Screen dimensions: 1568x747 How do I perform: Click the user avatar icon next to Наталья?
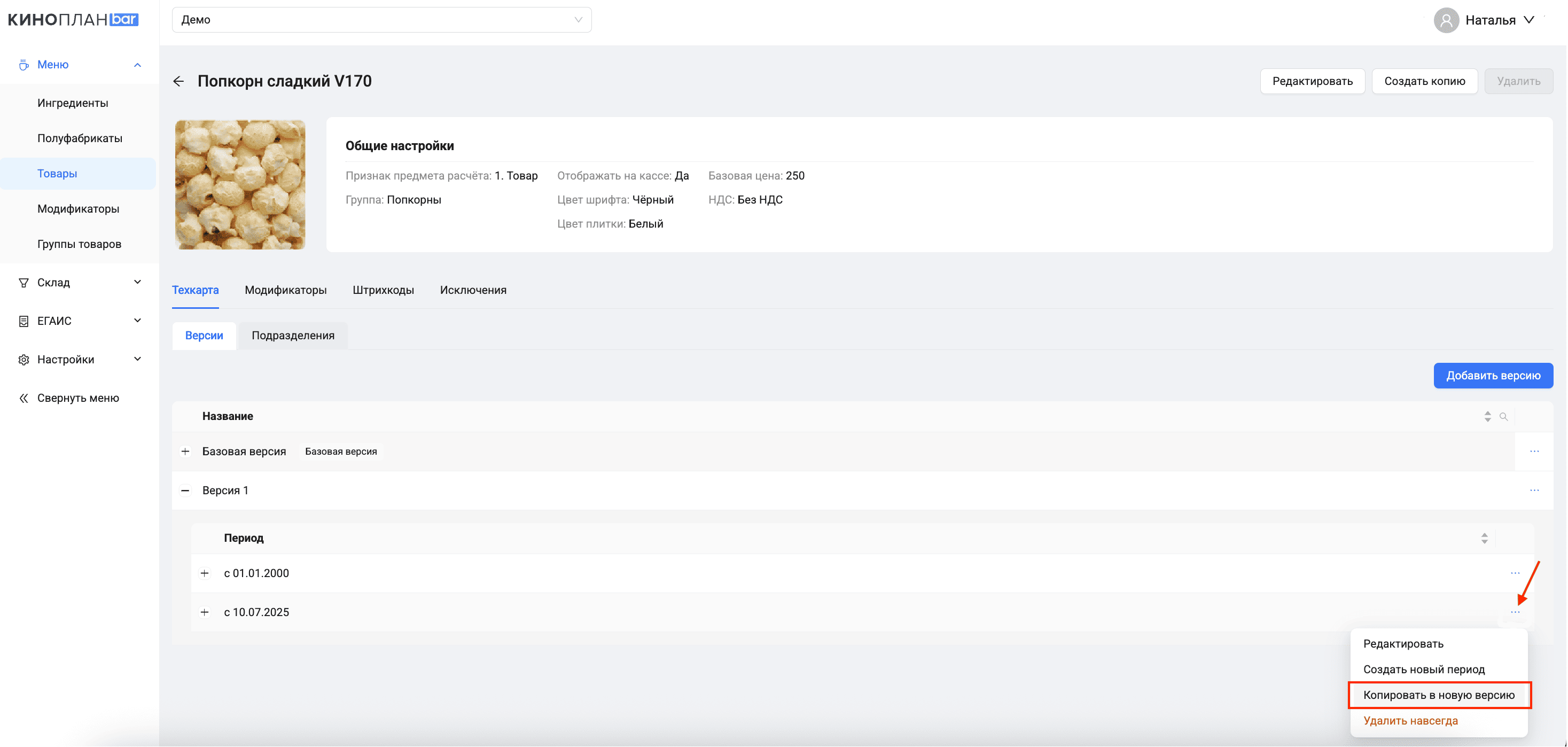click(x=1446, y=20)
